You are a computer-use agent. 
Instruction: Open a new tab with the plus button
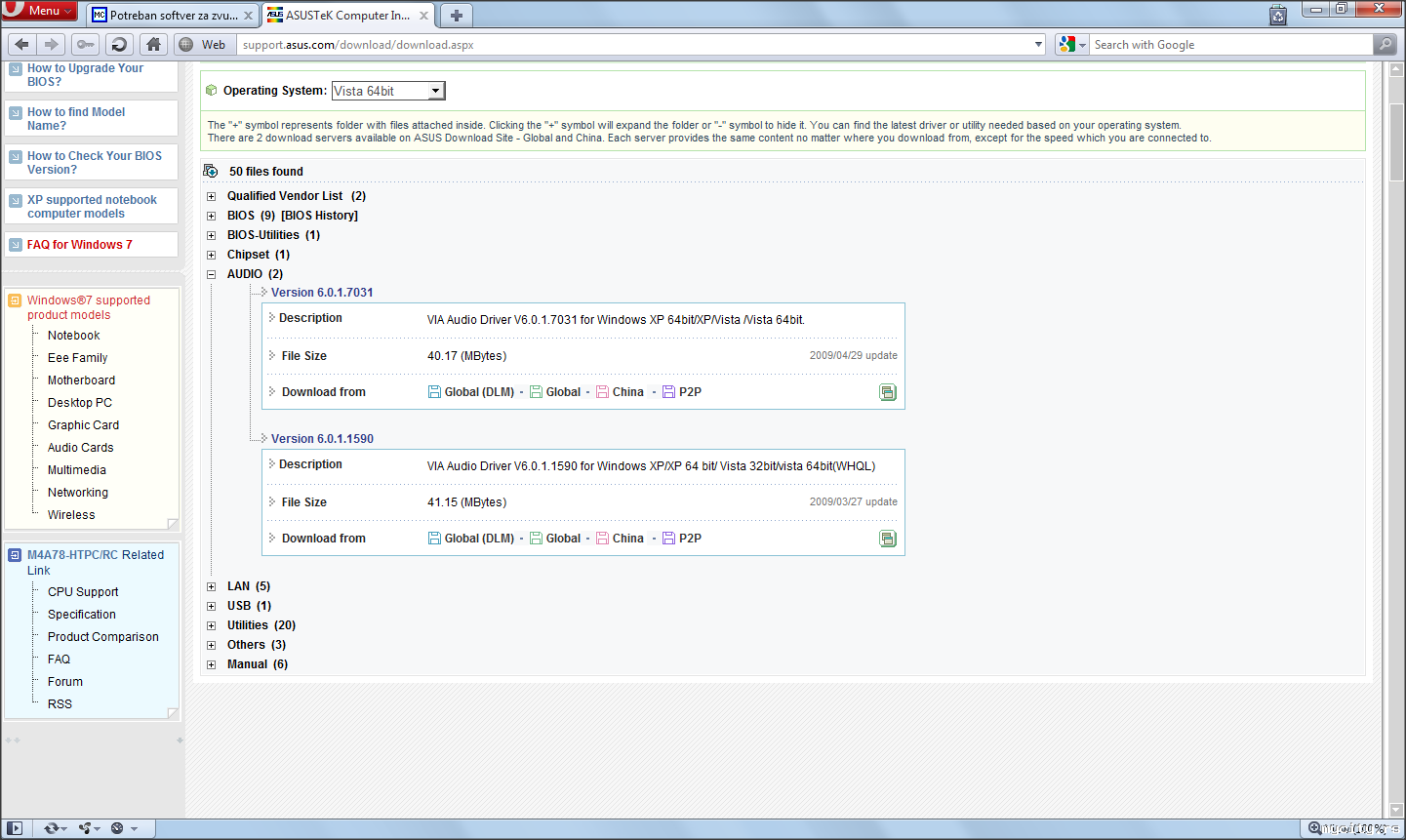click(x=457, y=16)
